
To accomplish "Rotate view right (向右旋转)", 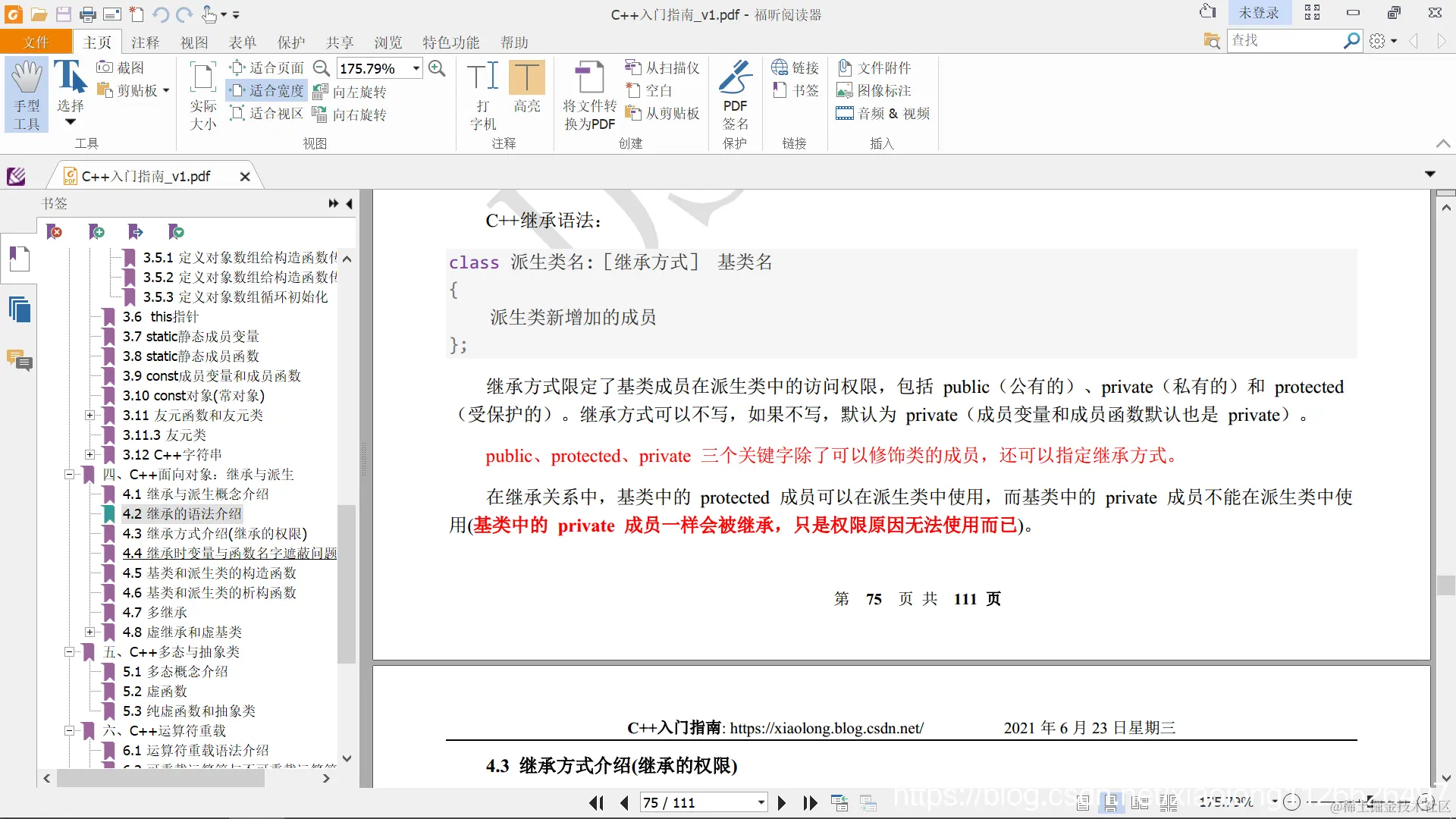I will [350, 115].
